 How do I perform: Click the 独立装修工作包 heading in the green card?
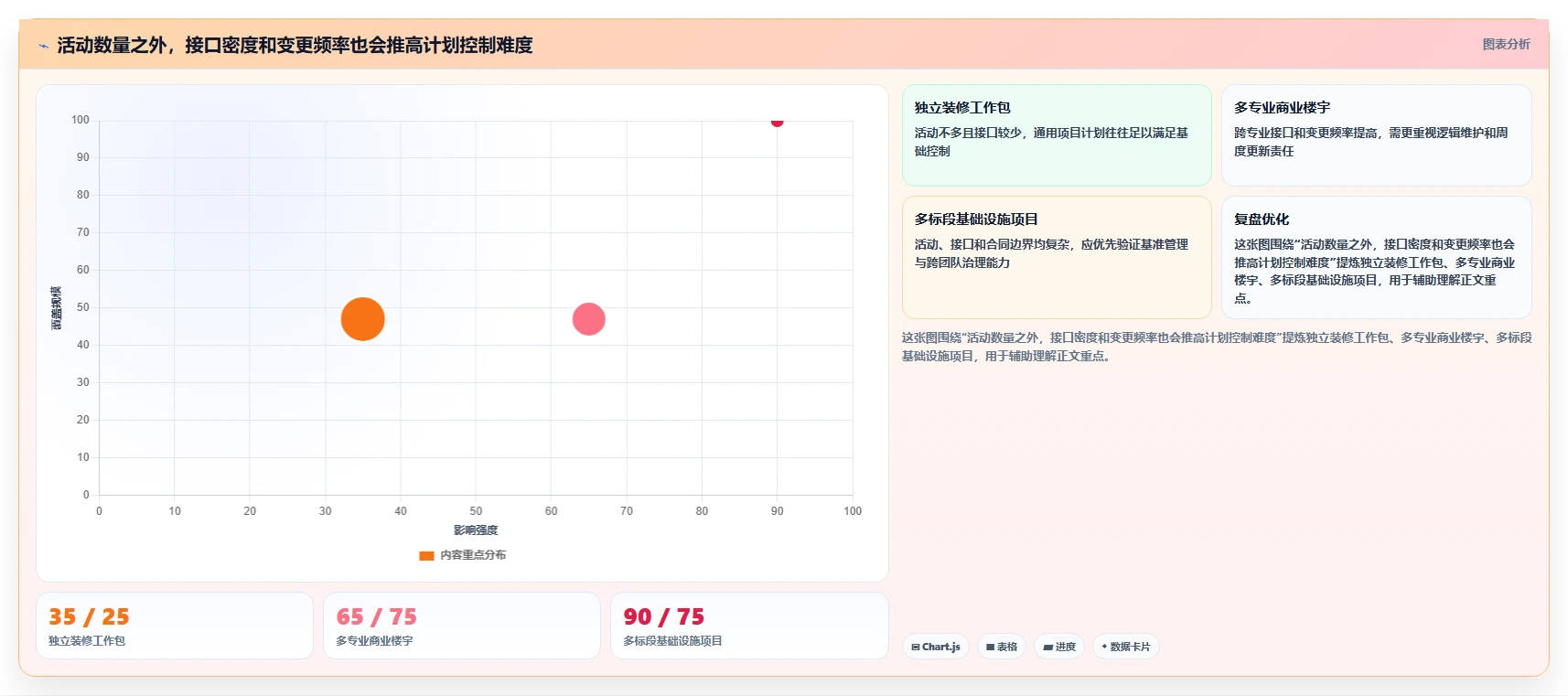coord(962,108)
